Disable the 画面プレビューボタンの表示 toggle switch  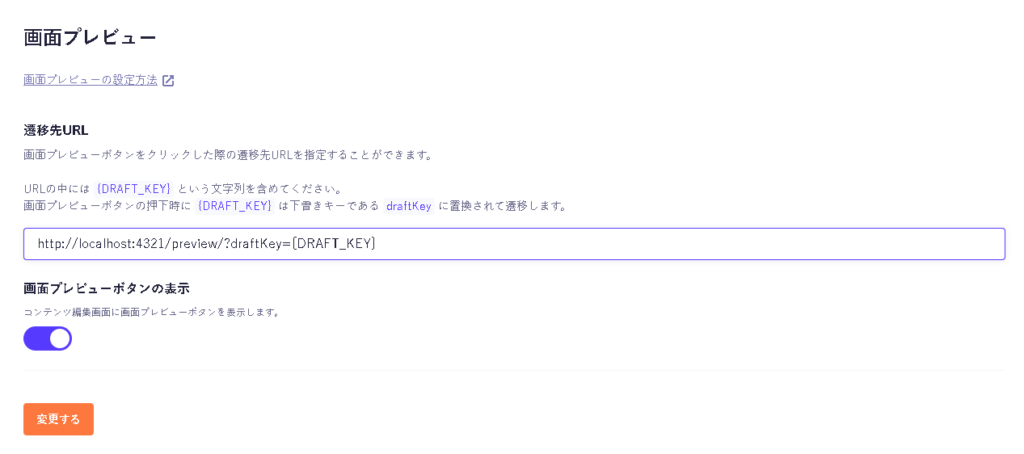(48, 338)
